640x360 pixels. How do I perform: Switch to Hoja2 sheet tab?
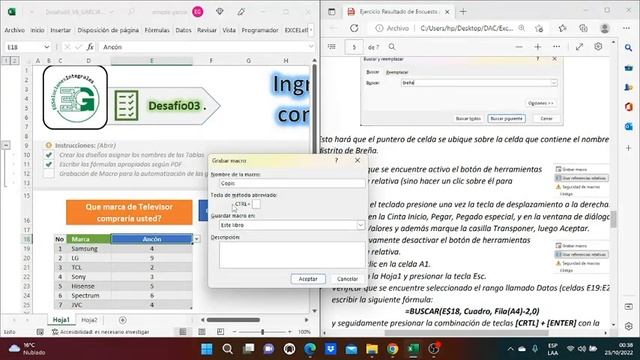pyautogui.click(x=89, y=320)
